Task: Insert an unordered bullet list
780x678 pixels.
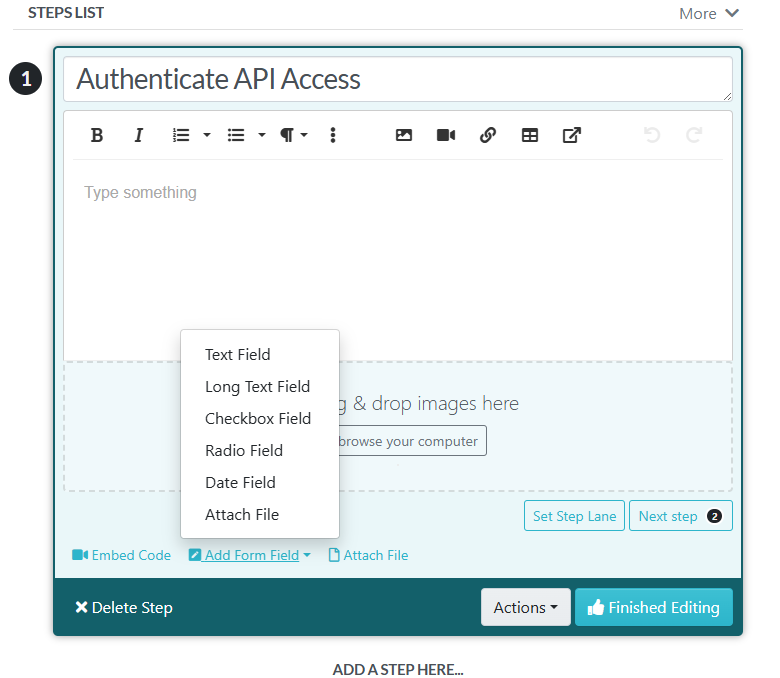Action: 236,135
